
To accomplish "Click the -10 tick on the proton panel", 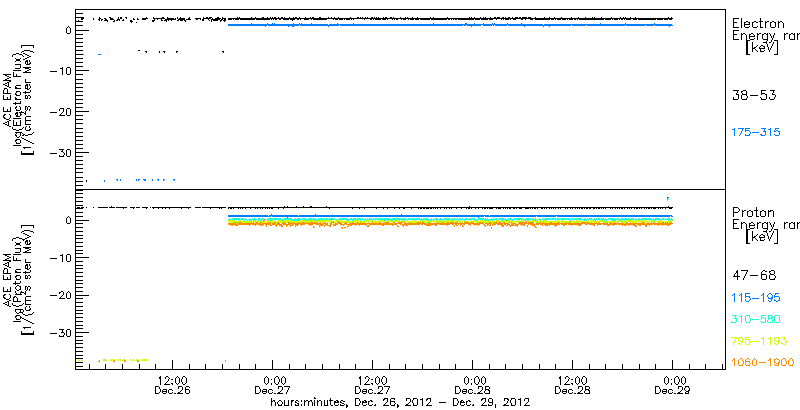I will [62, 258].
